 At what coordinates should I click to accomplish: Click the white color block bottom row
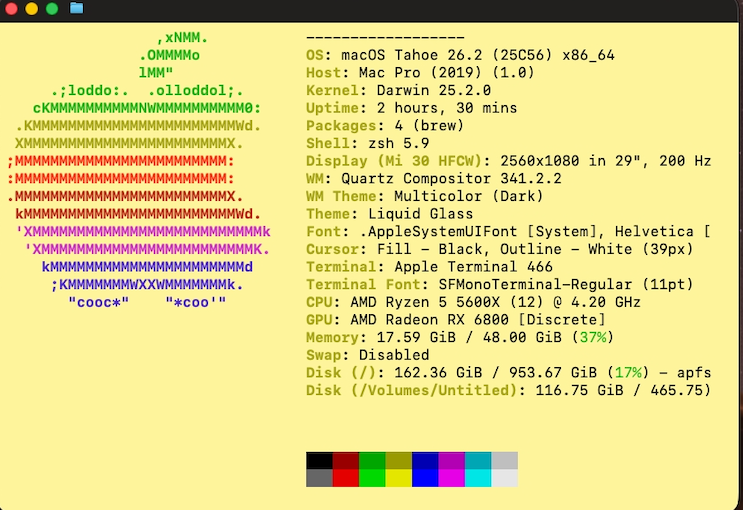point(505,478)
